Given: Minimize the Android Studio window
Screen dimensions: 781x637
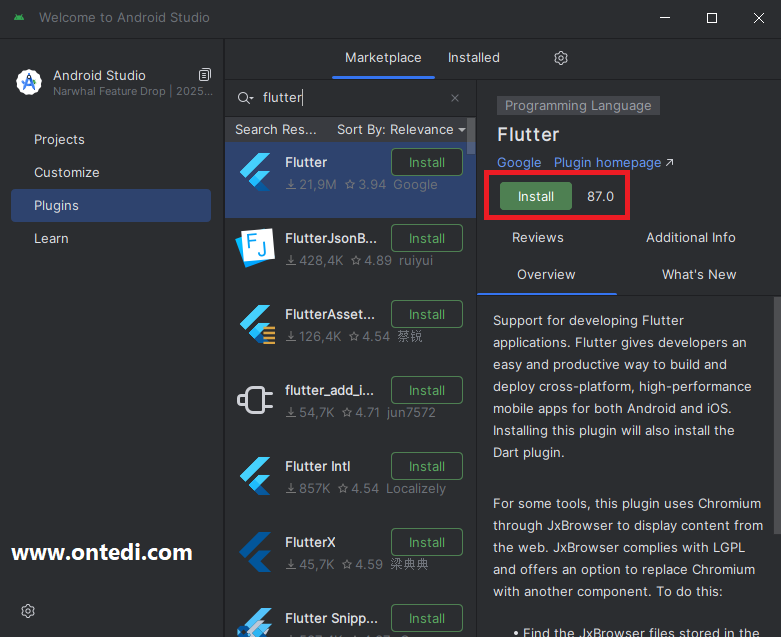Looking at the screenshot, I should (665, 18).
